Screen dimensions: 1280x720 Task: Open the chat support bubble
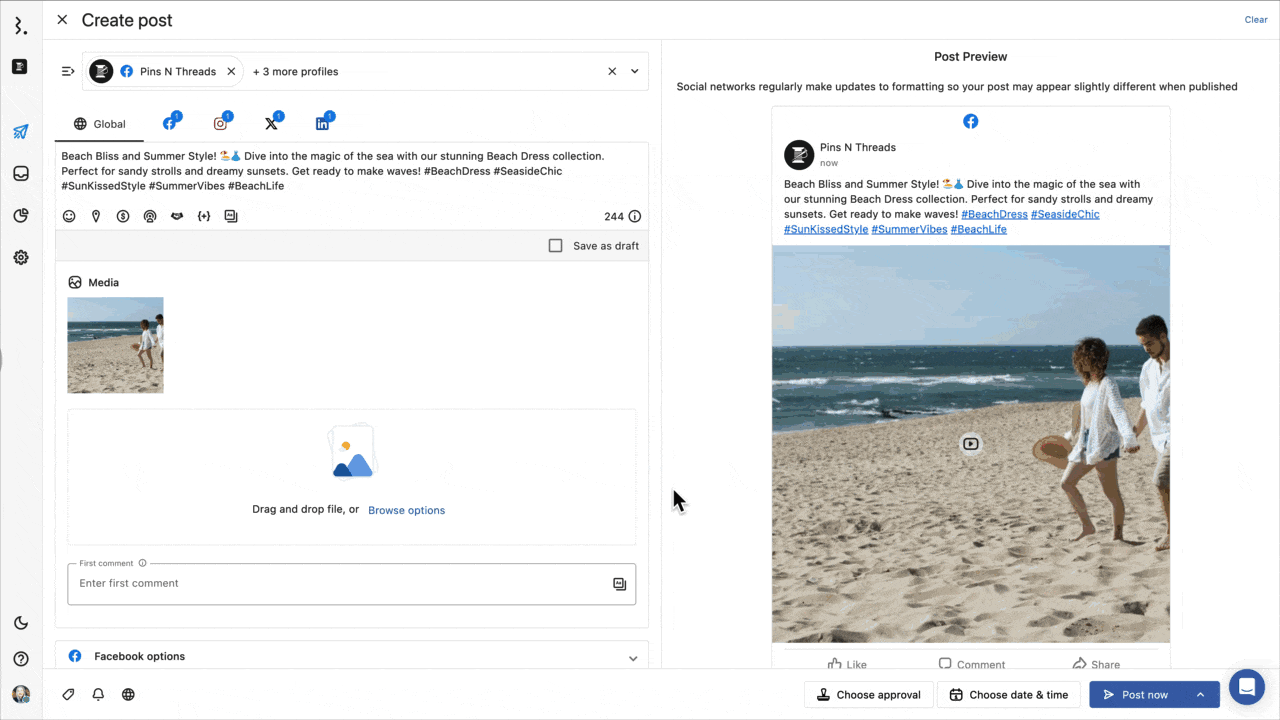(x=1247, y=687)
